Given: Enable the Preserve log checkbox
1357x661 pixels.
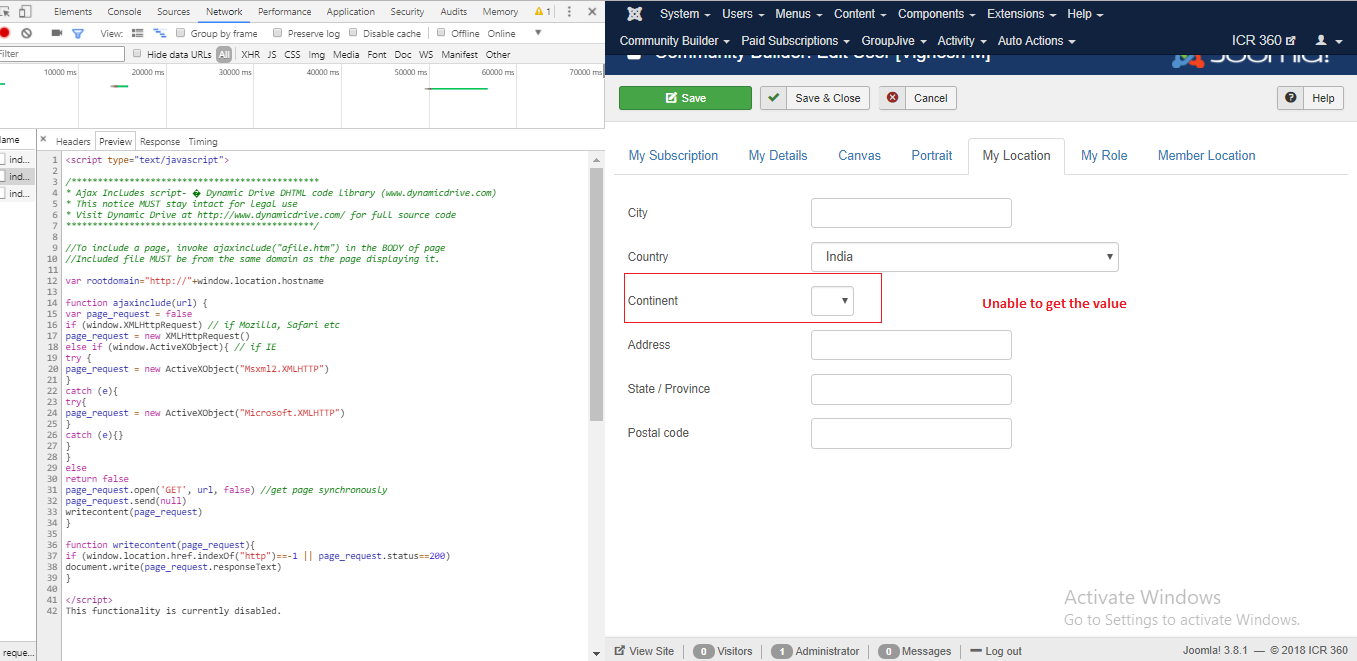Looking at the screenshot, I should (x=278, y=33).
